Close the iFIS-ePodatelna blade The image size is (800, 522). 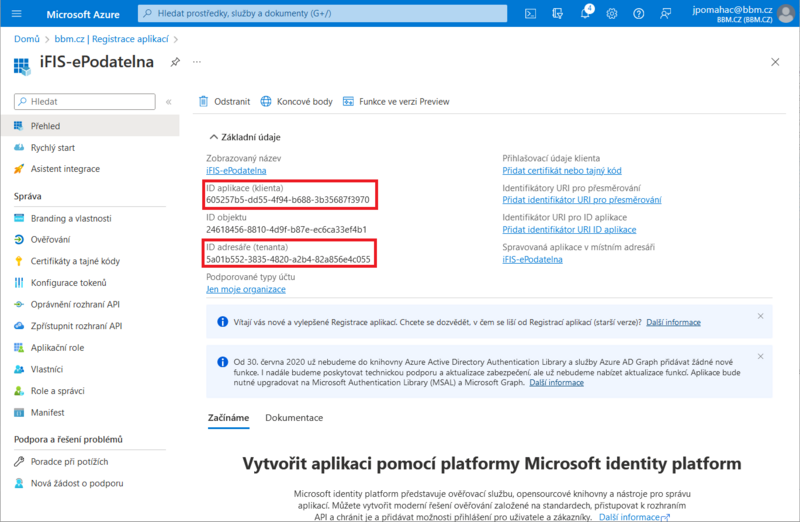tap(775, 62)
